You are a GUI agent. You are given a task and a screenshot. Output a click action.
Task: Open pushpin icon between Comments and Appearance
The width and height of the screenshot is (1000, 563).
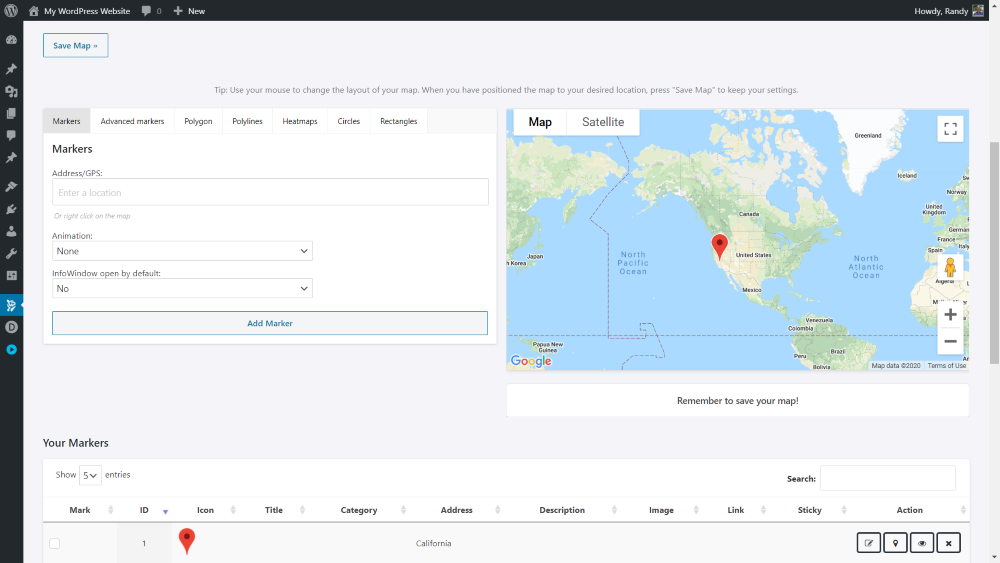(x=11, y=157)
